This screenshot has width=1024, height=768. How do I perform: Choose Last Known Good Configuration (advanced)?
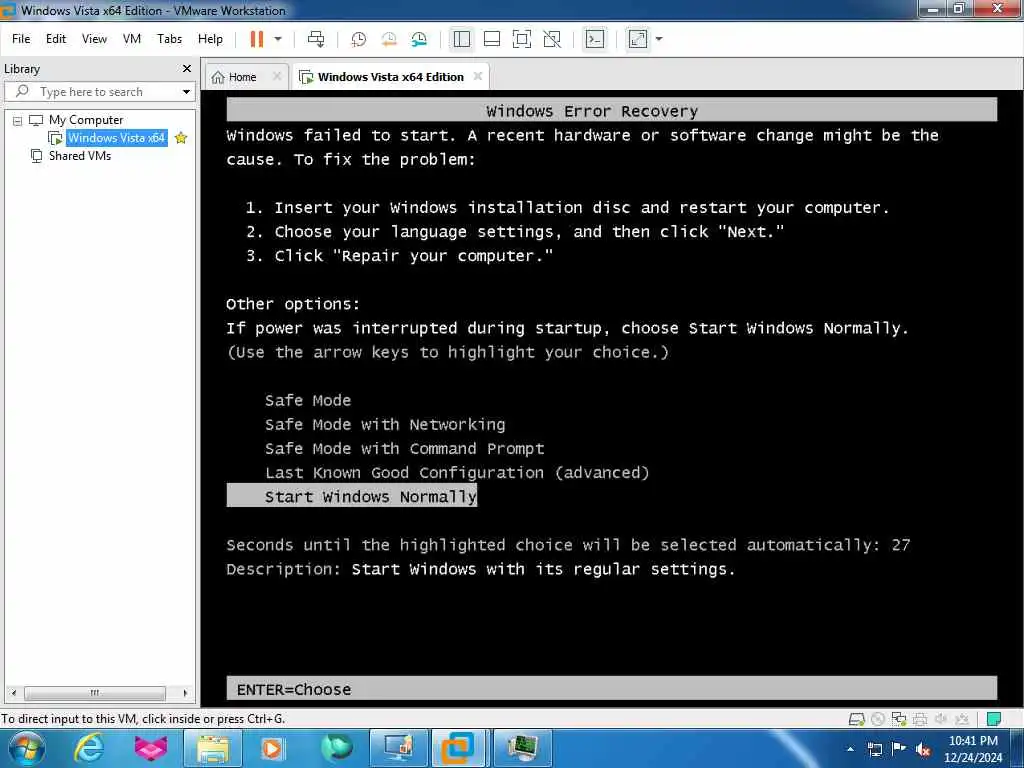457,473
